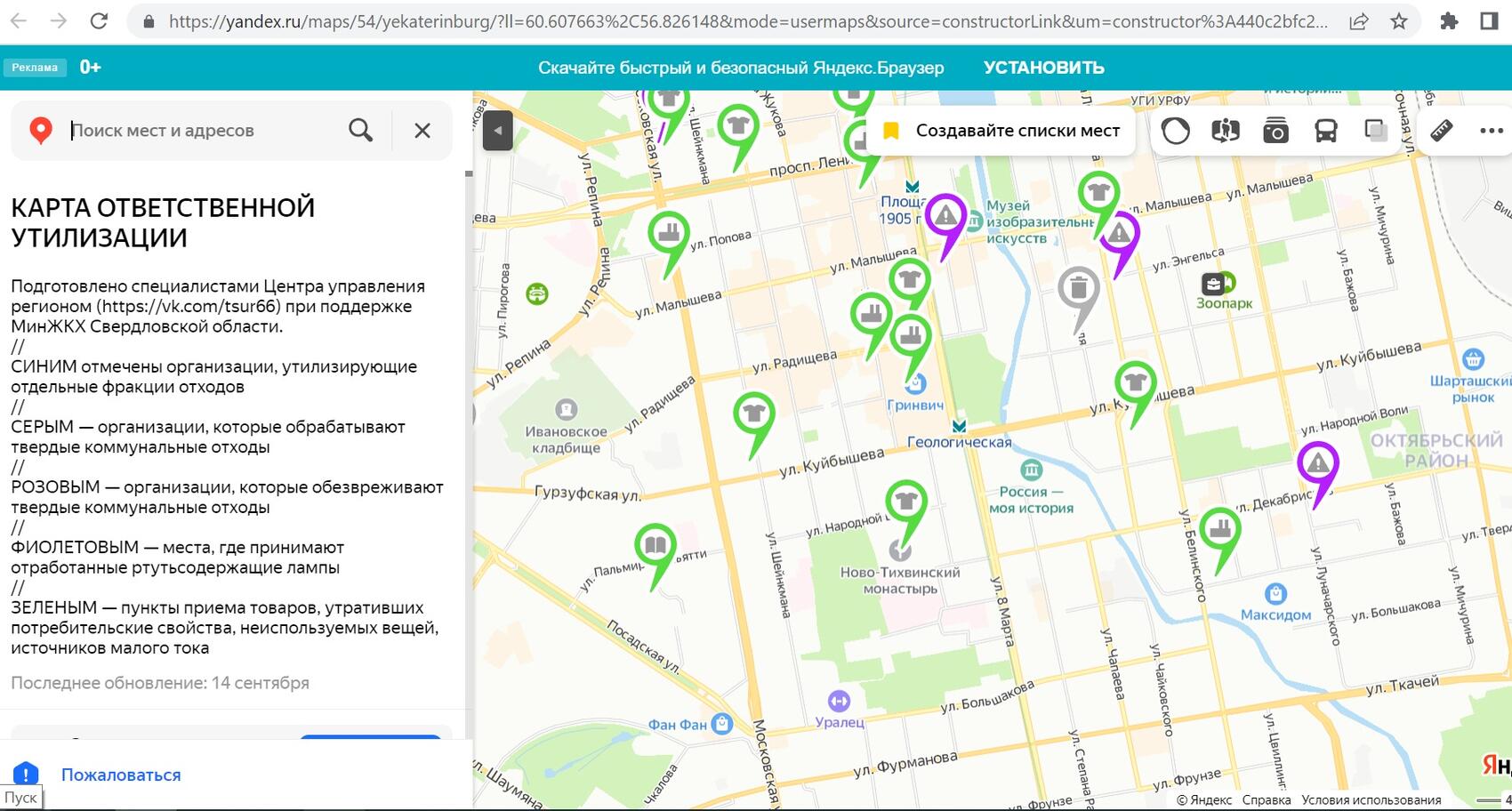This screenshot has height=811, width=1512.
Task: Enable street panoramas view
Action: point(1225,131)
